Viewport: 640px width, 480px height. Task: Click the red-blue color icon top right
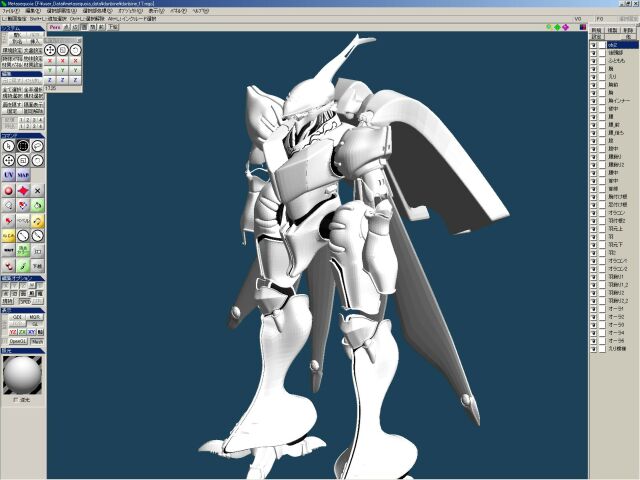coord(583,27)
